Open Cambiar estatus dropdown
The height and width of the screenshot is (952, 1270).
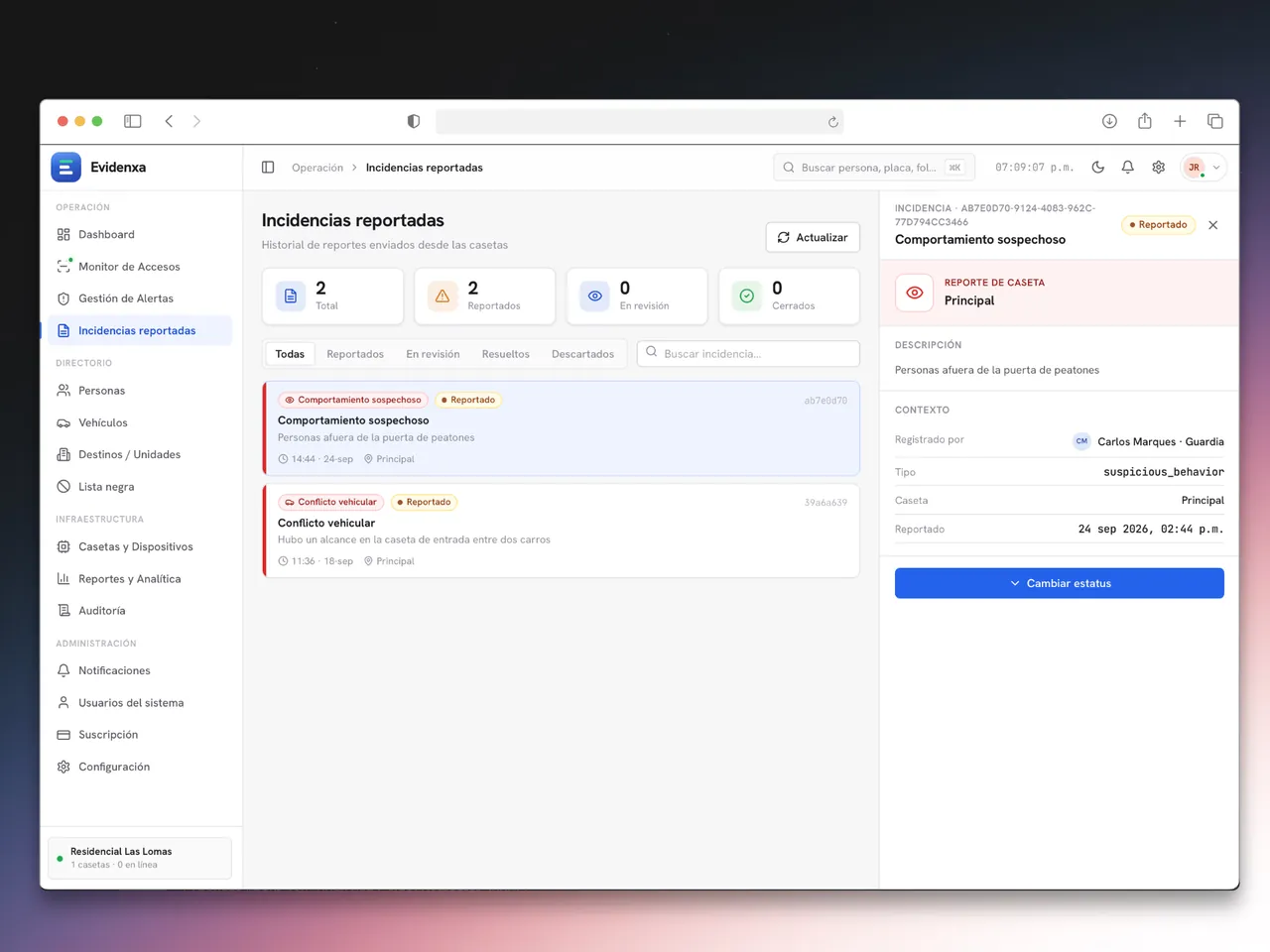1060,583
